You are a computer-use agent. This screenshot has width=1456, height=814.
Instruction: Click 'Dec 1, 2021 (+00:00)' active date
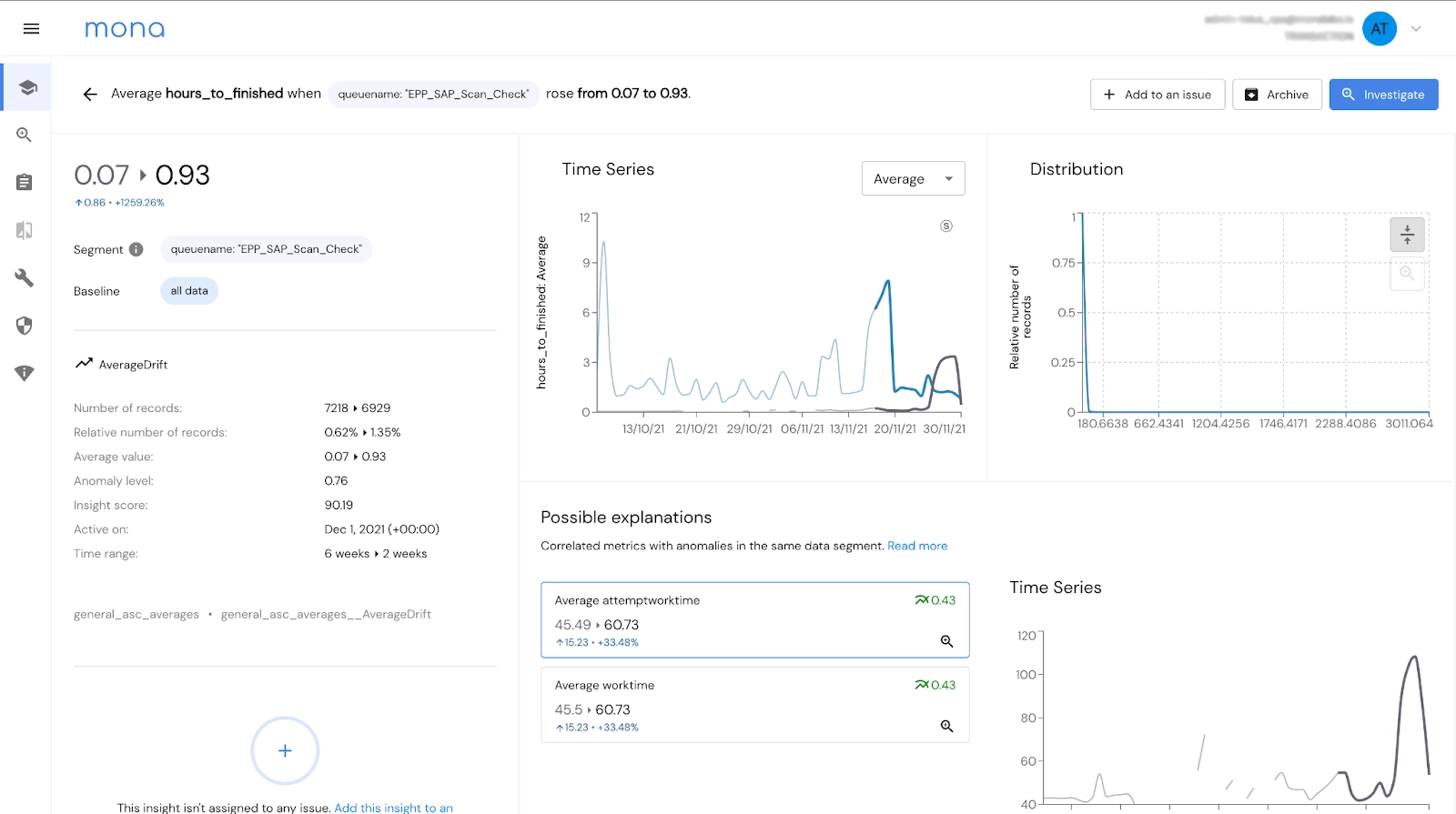382,529
